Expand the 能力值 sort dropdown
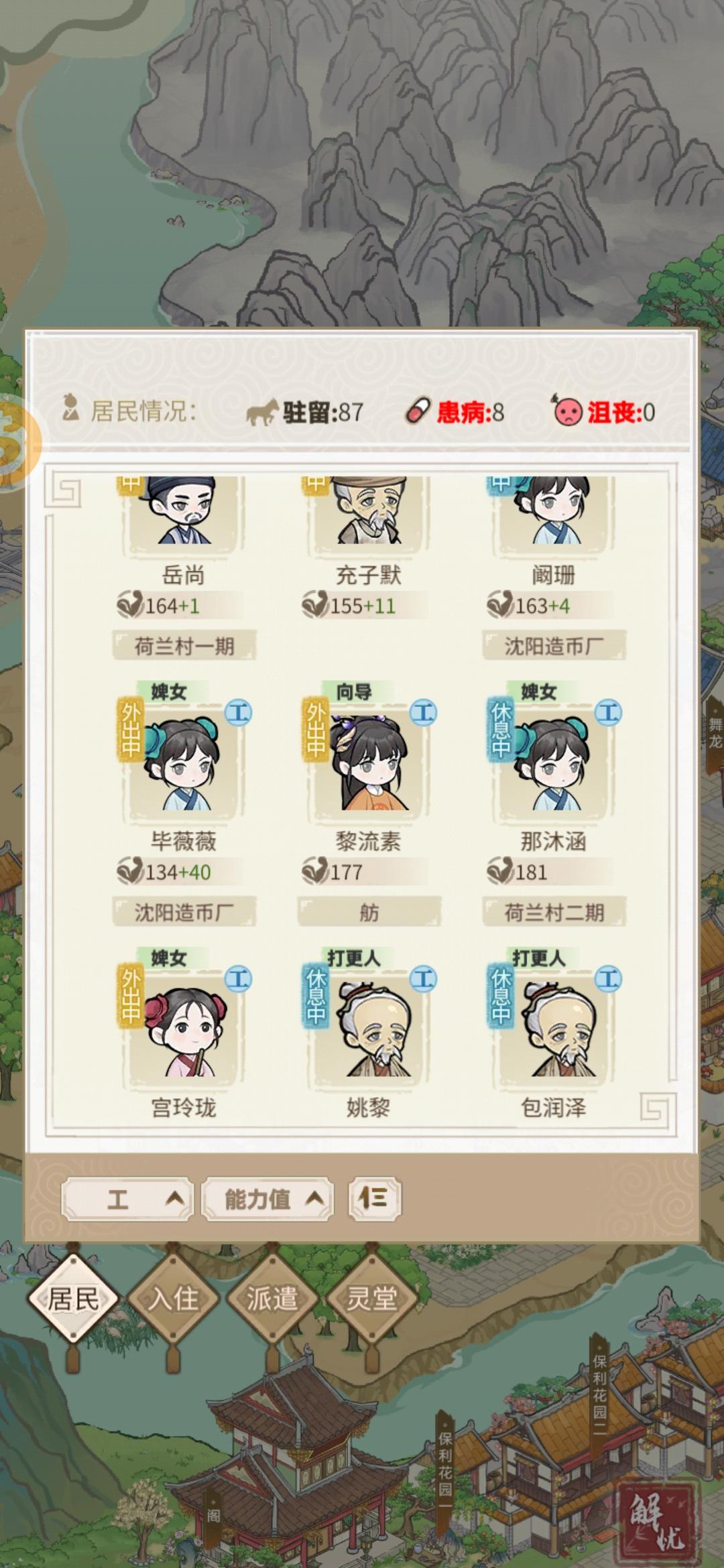Image resolution: width=724 pixels, height=1568 pixels. (267, 1199)
